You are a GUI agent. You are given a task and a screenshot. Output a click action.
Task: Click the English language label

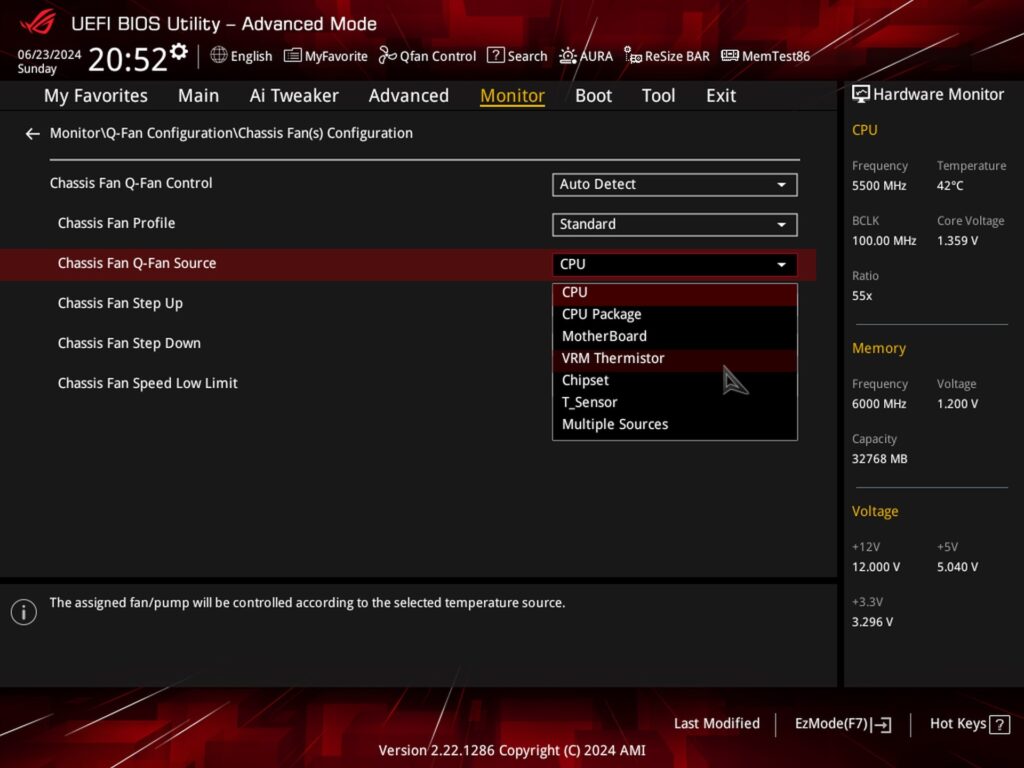pyautogui.click(x=251, y=56)
